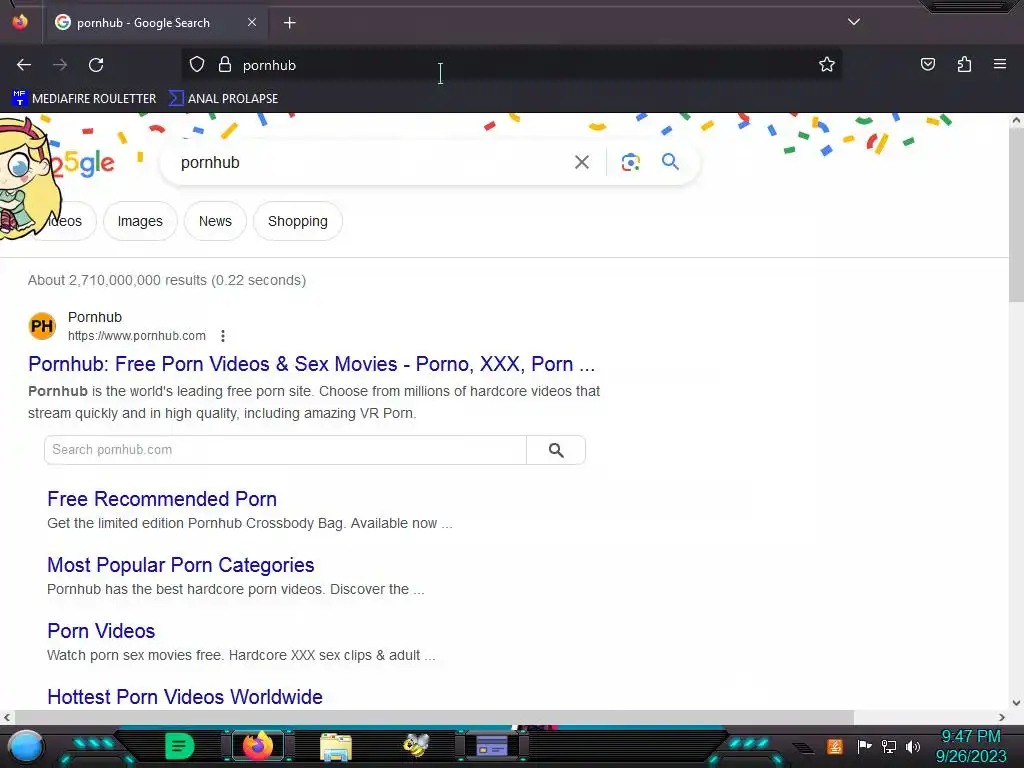Open the Extensions puzzle-piece menu
This screenshot has height=768, width=1024.
(x=964, y=64)
